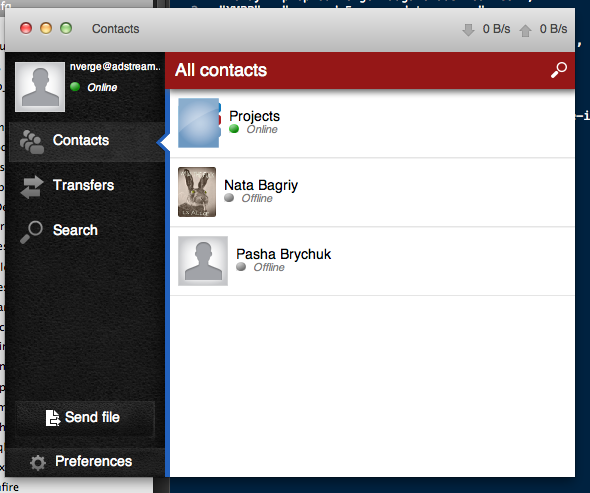Minimize the Contacts window with yellow button

pos(46,28)
